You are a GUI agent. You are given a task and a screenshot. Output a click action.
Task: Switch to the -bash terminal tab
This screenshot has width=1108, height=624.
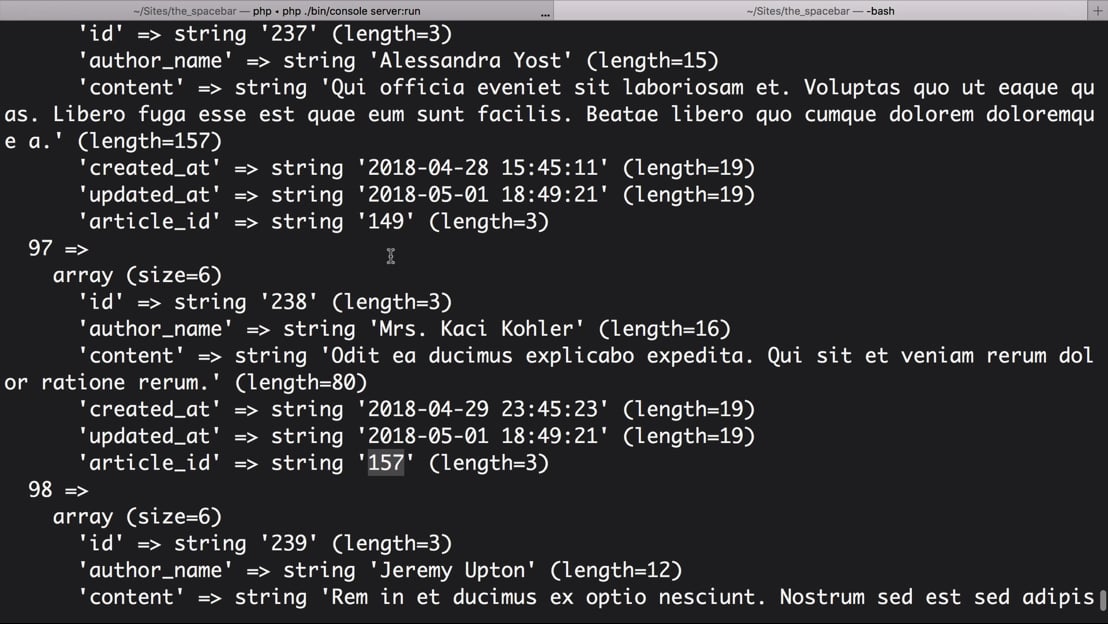click(820, 11)
